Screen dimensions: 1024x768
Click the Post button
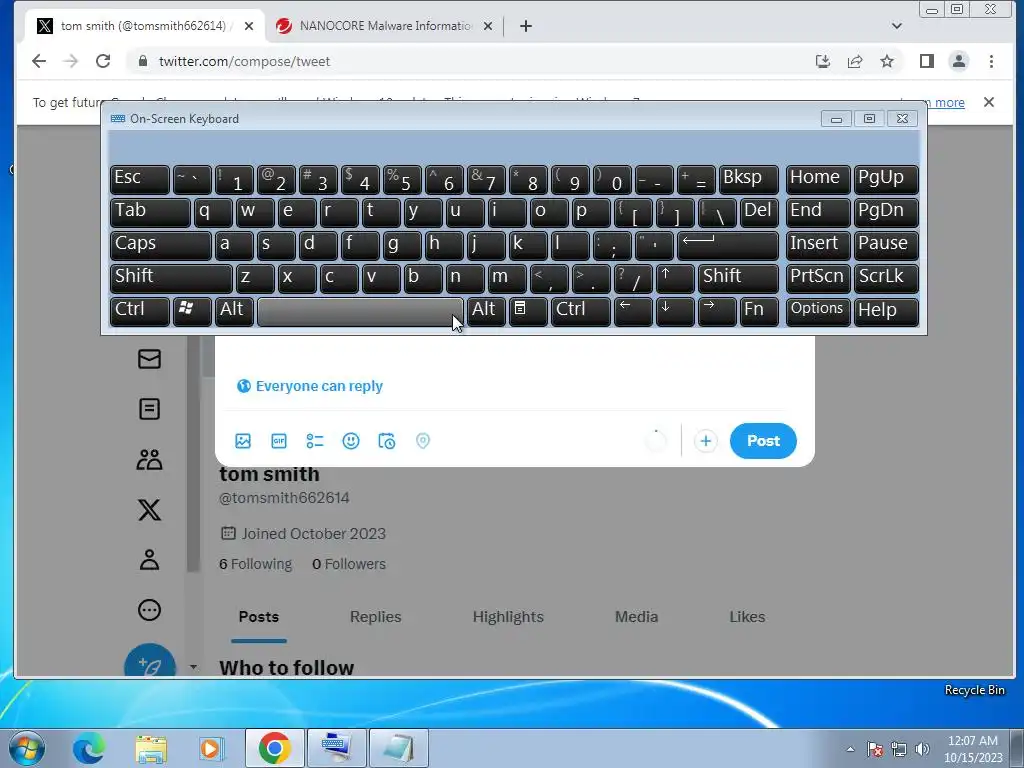(763, 441)
